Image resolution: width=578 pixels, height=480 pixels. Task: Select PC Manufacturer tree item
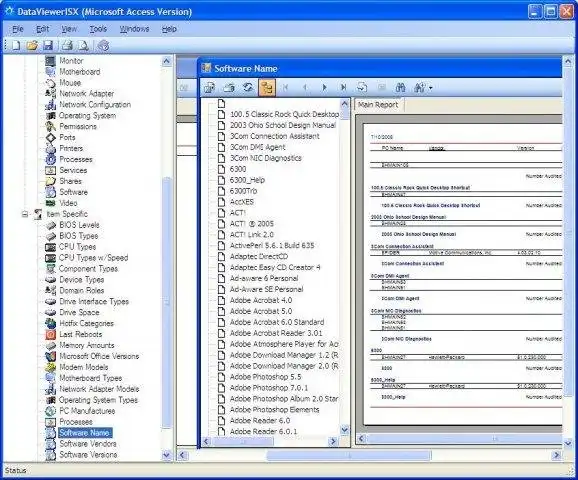point(87,411)
